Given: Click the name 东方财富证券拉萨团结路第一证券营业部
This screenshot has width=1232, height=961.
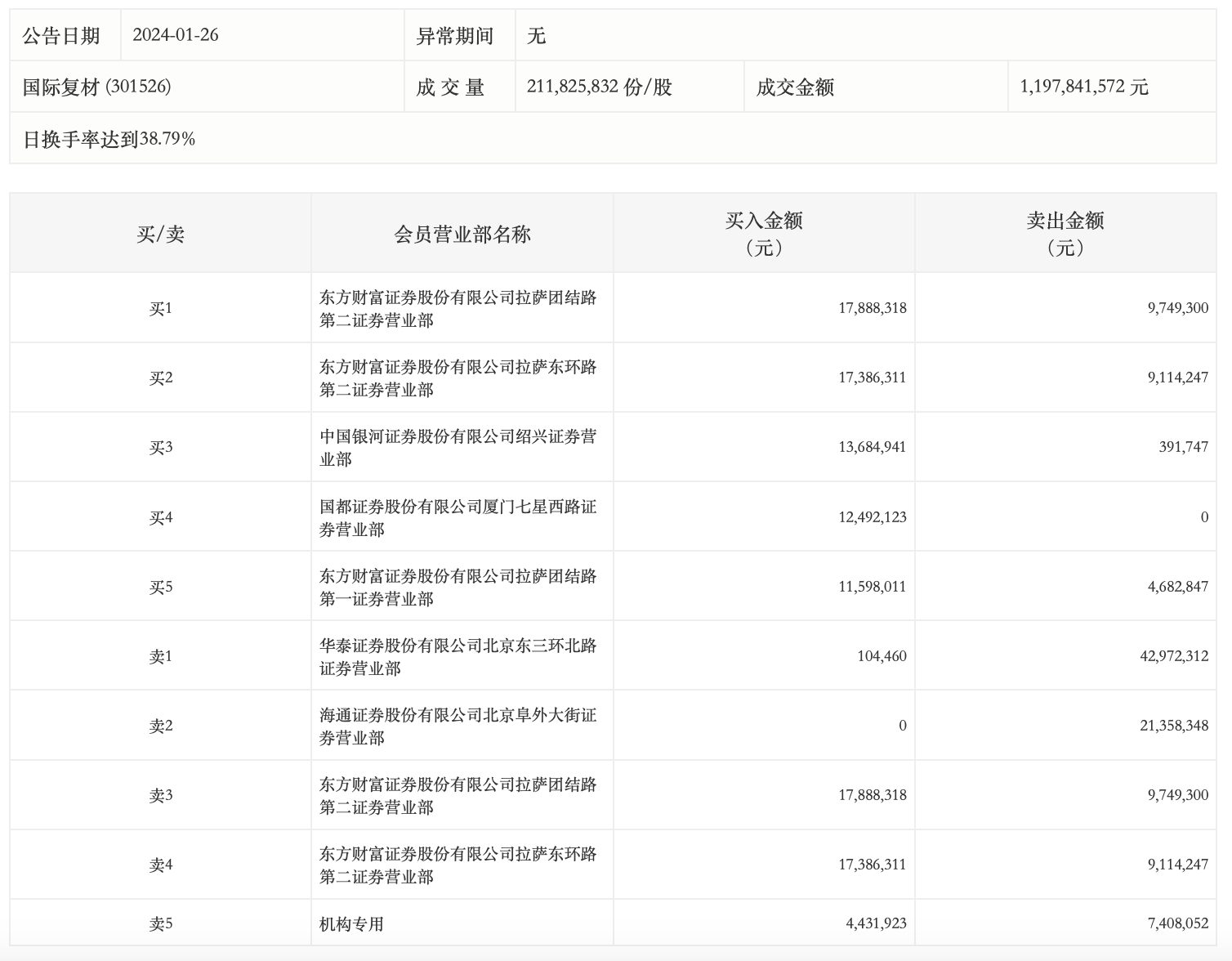Looking at the screenshot, I should point(458,588).
